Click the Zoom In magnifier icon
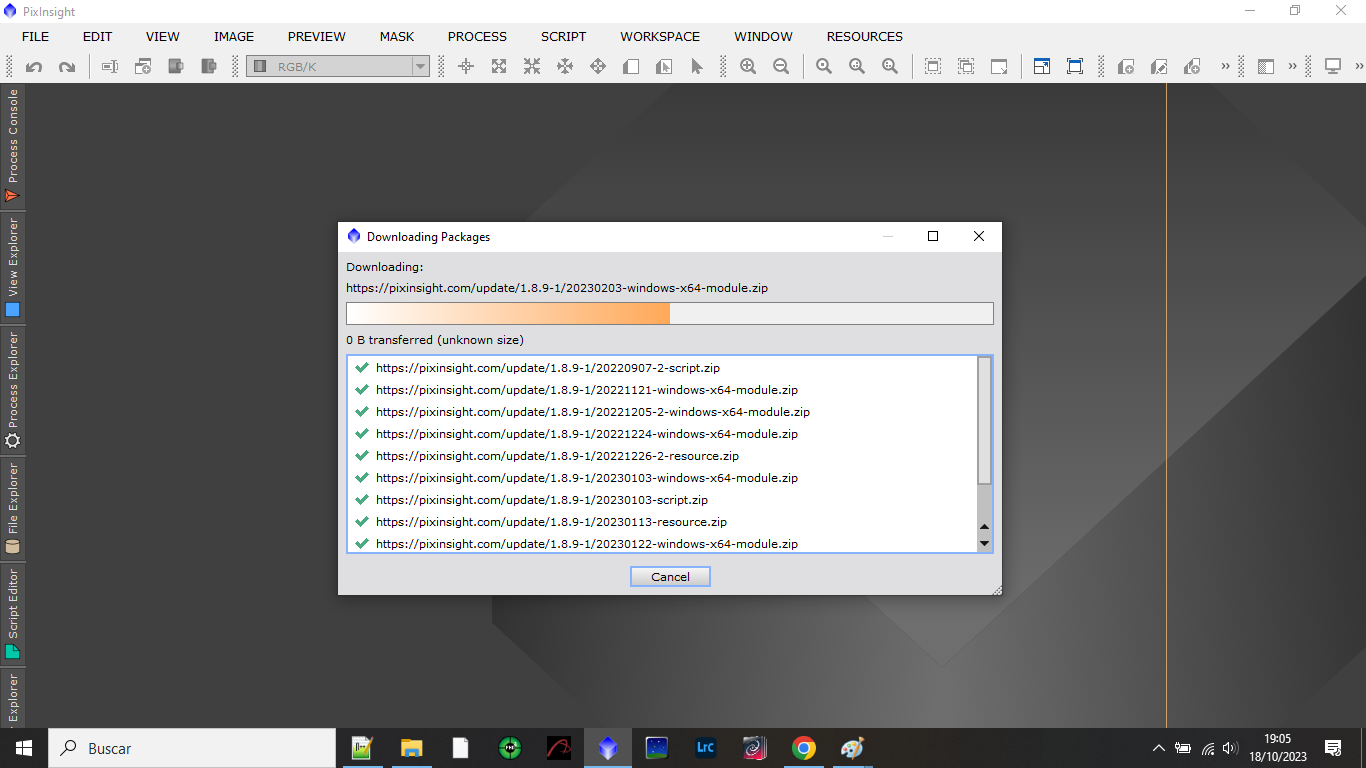The image size is (1366, 768). pos(748,67)
